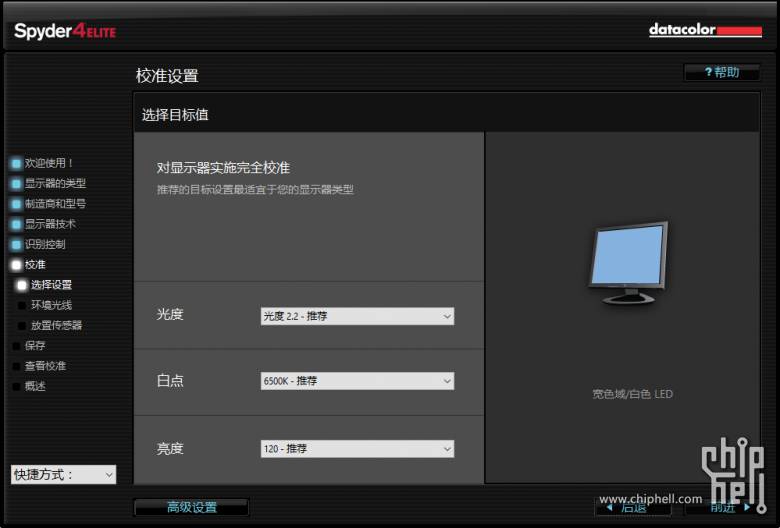Click the 校准设置 page title
780x528 pixels.
click(x=167, y=76)
